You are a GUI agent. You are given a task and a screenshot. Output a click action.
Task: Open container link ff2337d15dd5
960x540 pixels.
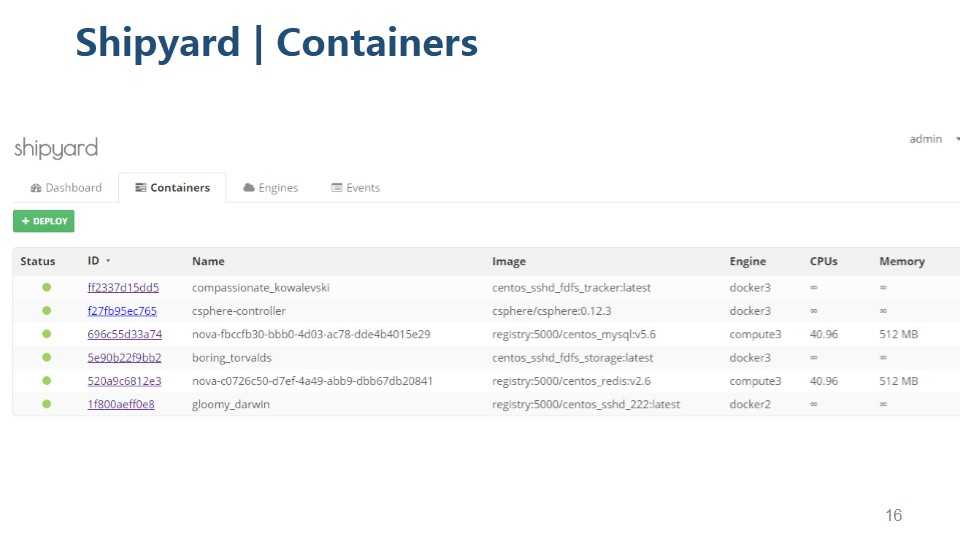[123, 288]
